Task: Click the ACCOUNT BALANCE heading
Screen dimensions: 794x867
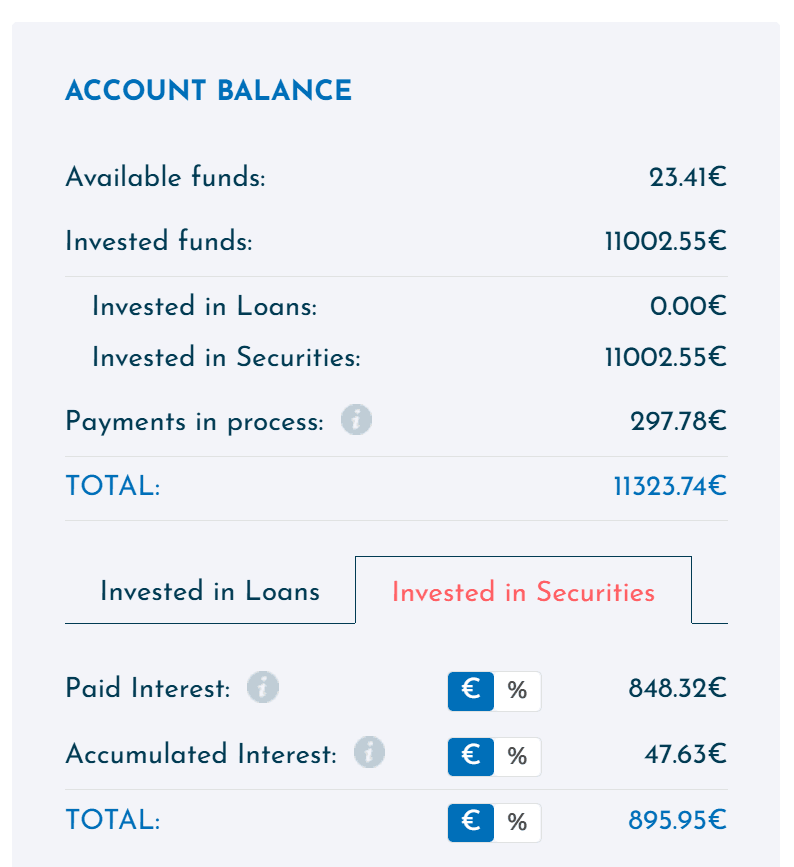Action: point(208,90)
